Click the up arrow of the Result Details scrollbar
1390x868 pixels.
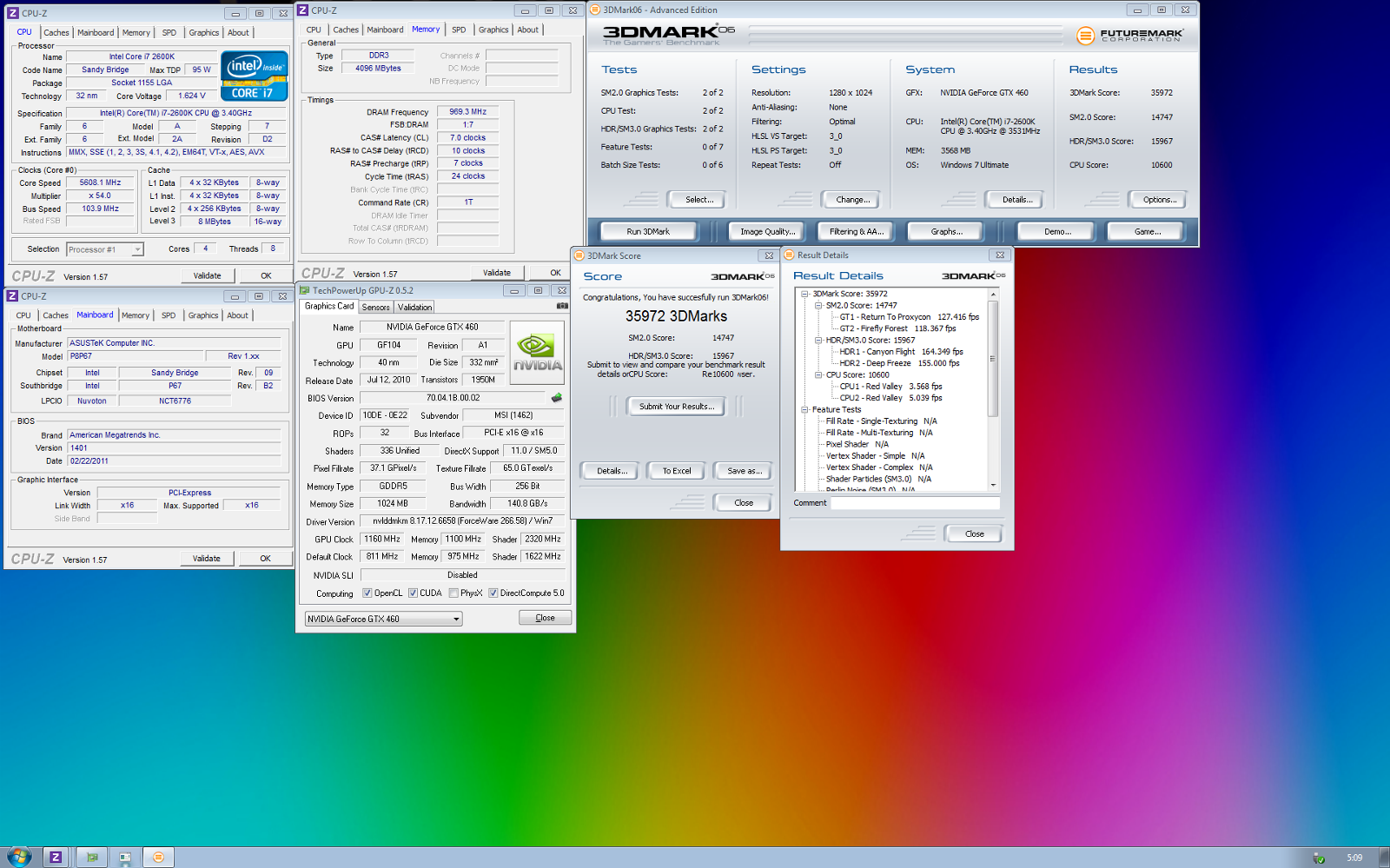pos(993,295)
